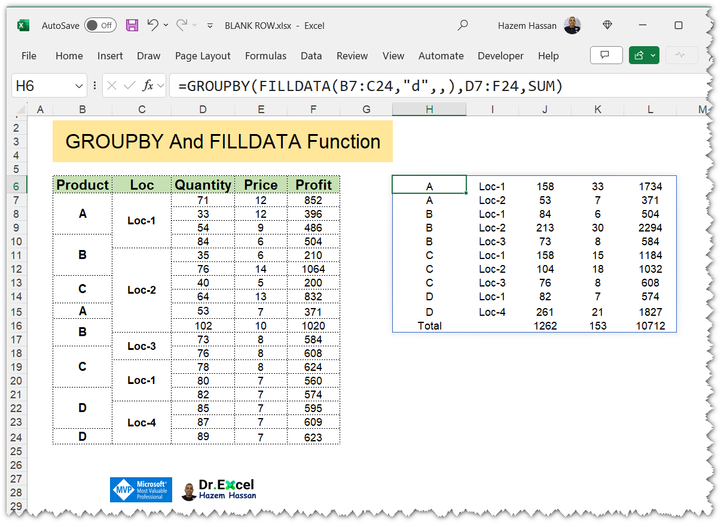Switch to the Insert tab
The height and width of the screenshot is (527, 724).
tap(110, 56)
